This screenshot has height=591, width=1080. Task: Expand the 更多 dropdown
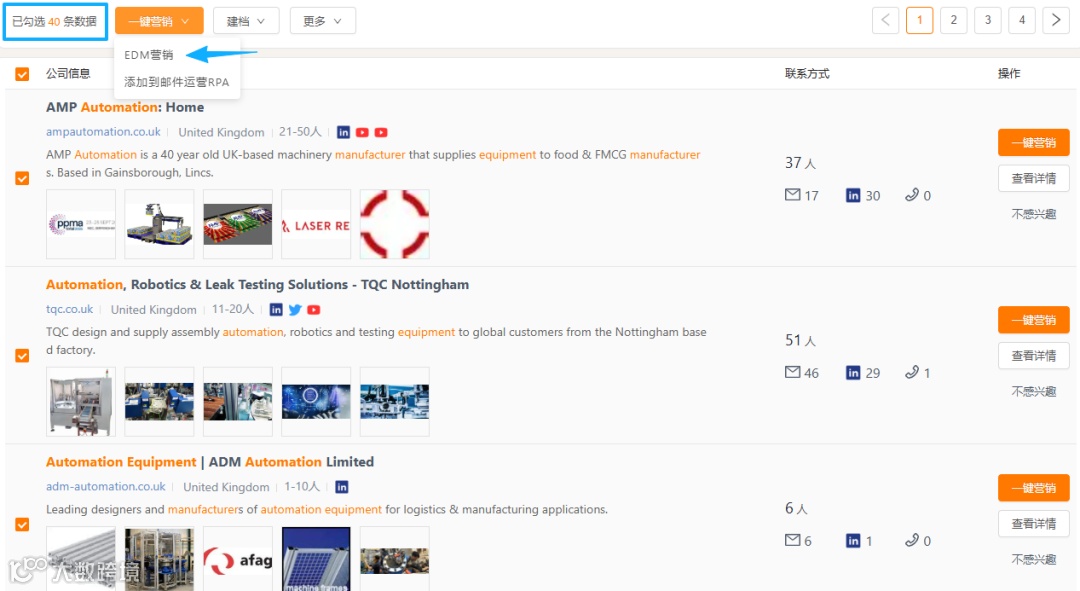322,21
